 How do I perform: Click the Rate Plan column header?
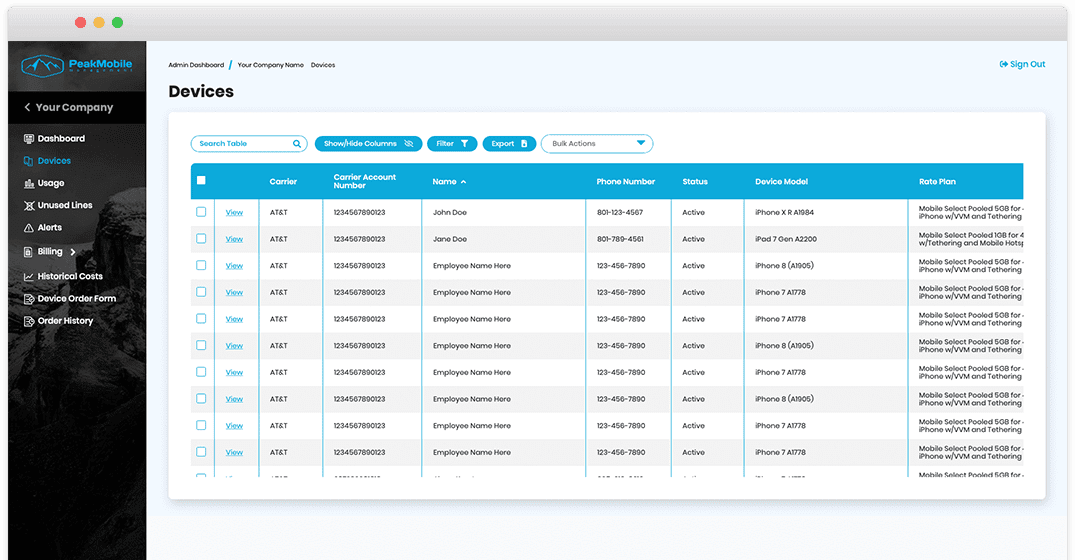pos(937,182)
